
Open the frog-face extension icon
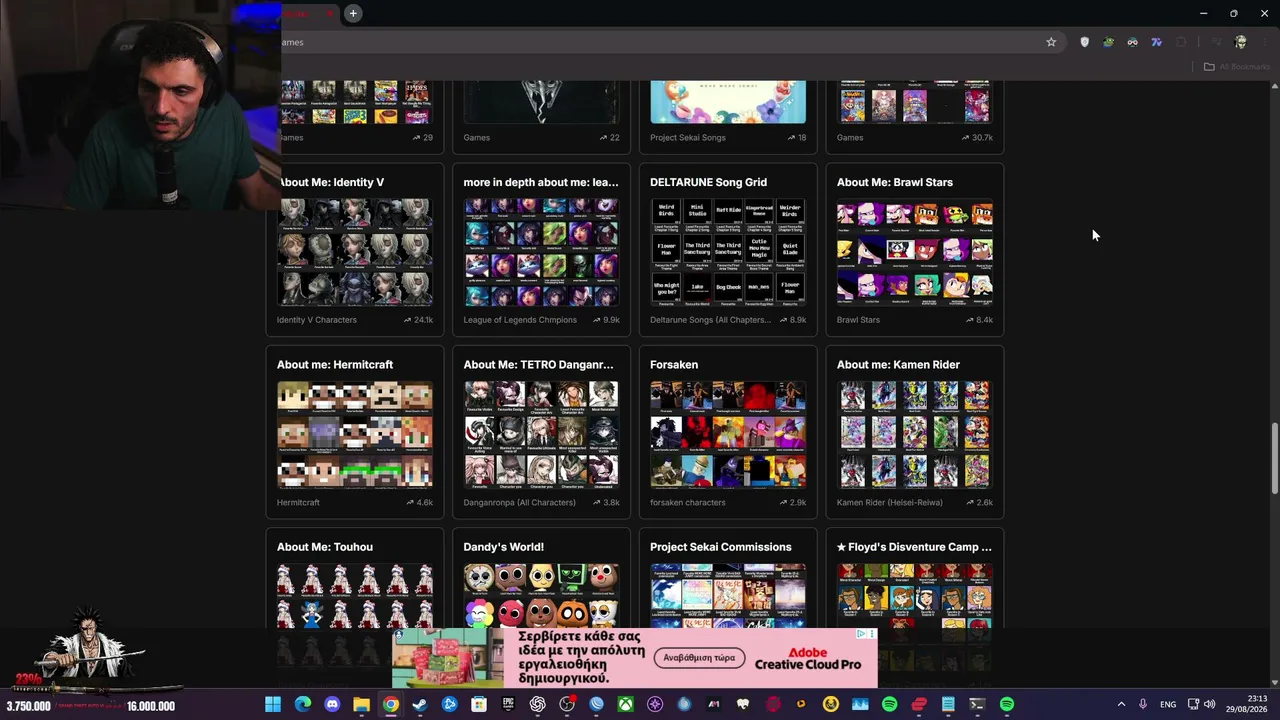pos(1108,42)
